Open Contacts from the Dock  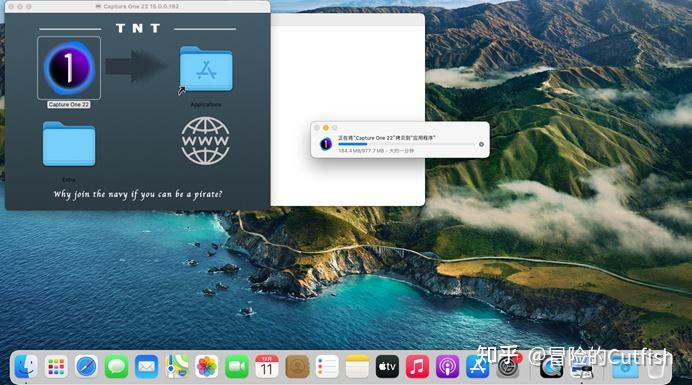[x=297, y=366]
